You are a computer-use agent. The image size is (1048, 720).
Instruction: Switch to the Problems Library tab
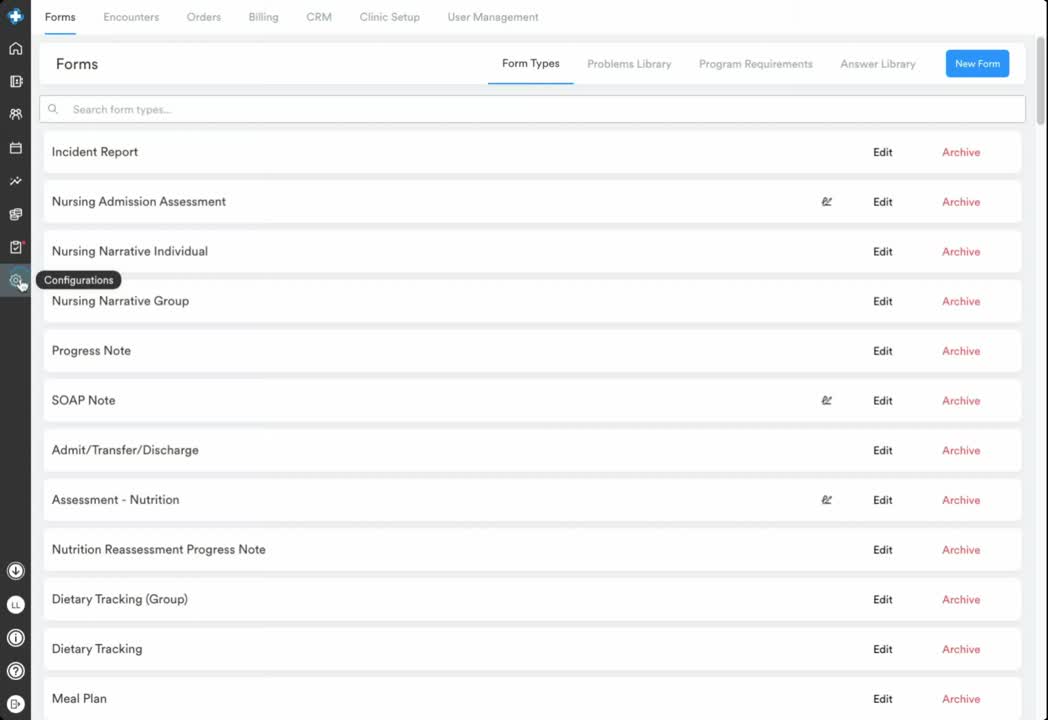(629, 63)
